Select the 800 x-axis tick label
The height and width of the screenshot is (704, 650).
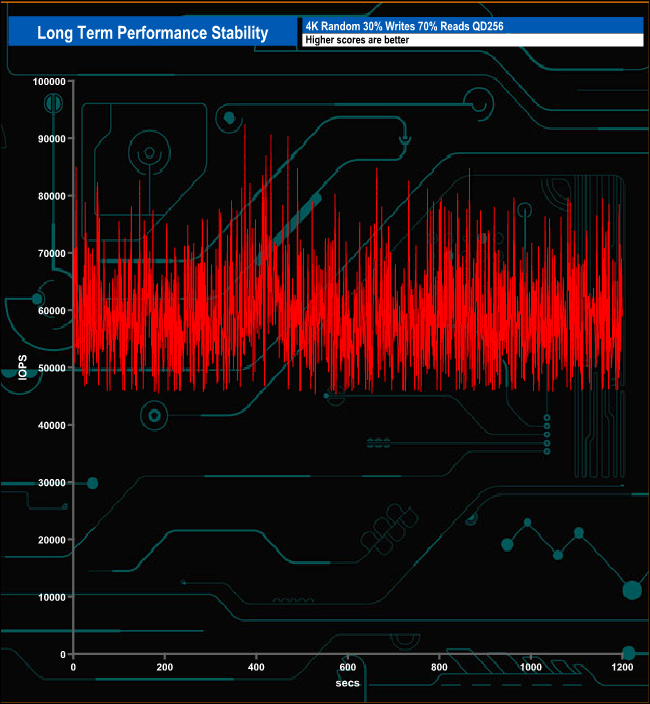[x=439, y=667]
